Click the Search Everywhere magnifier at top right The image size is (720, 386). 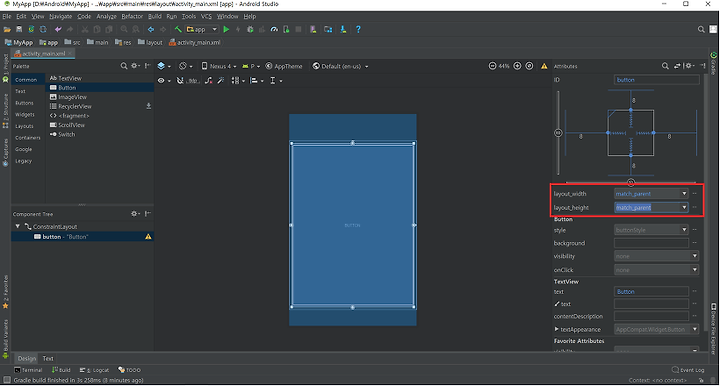click(x=701, y=29)
